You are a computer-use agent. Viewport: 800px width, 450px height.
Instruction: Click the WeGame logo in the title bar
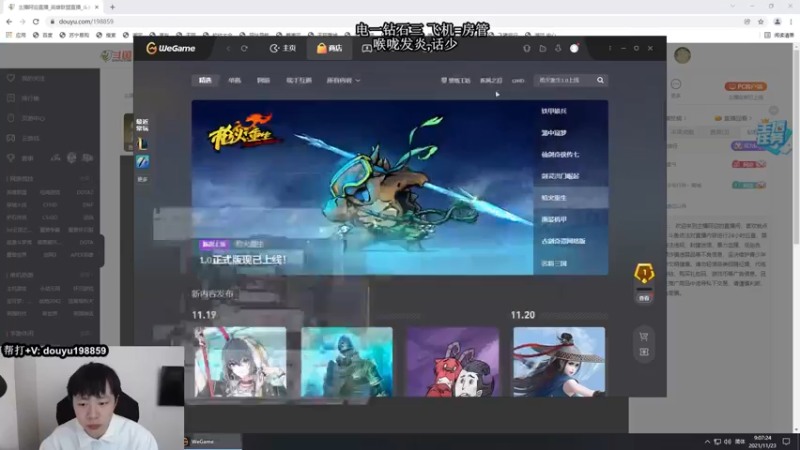coord(171,48)
